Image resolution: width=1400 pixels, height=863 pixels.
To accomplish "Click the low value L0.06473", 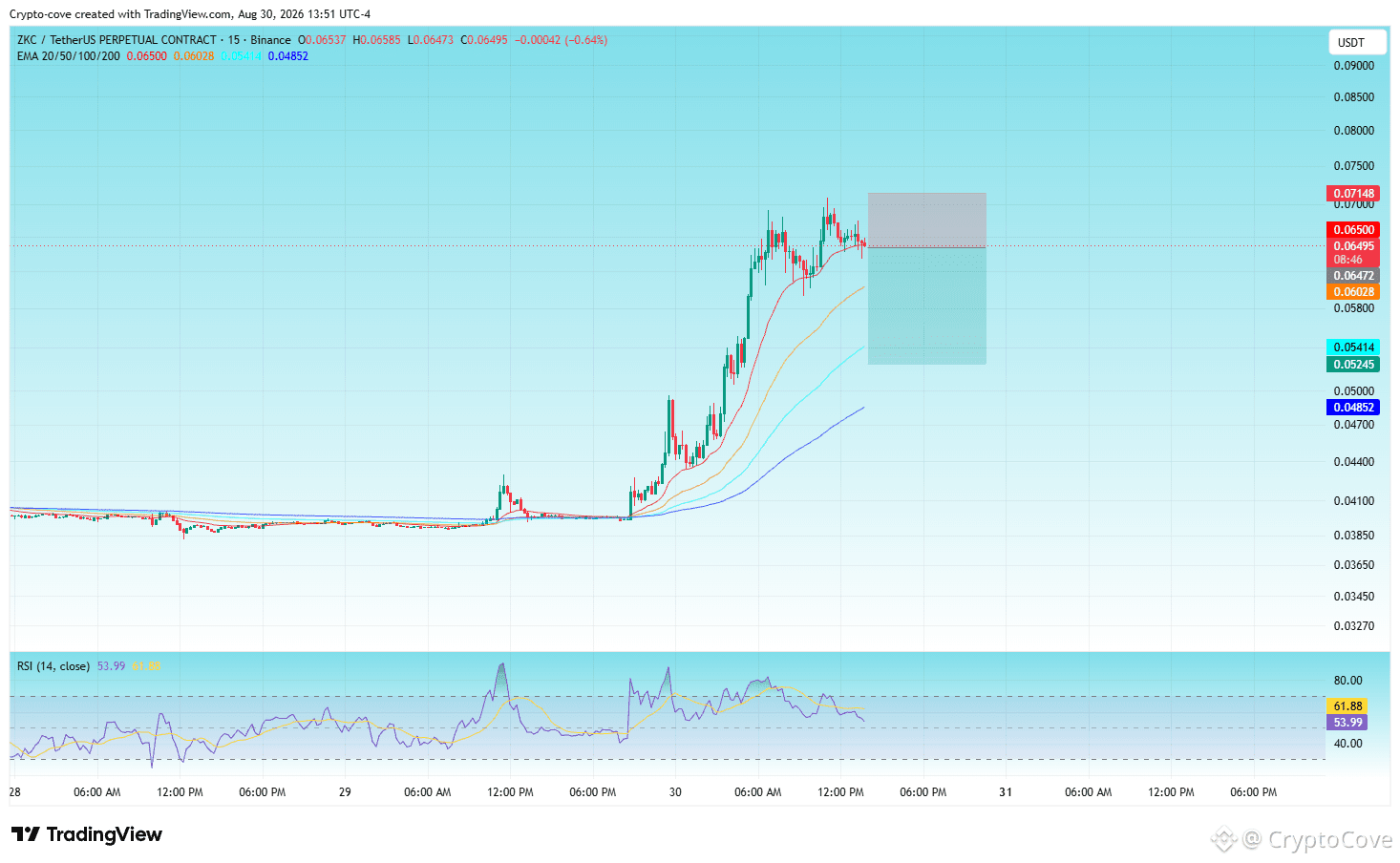I will coord(431,40).
